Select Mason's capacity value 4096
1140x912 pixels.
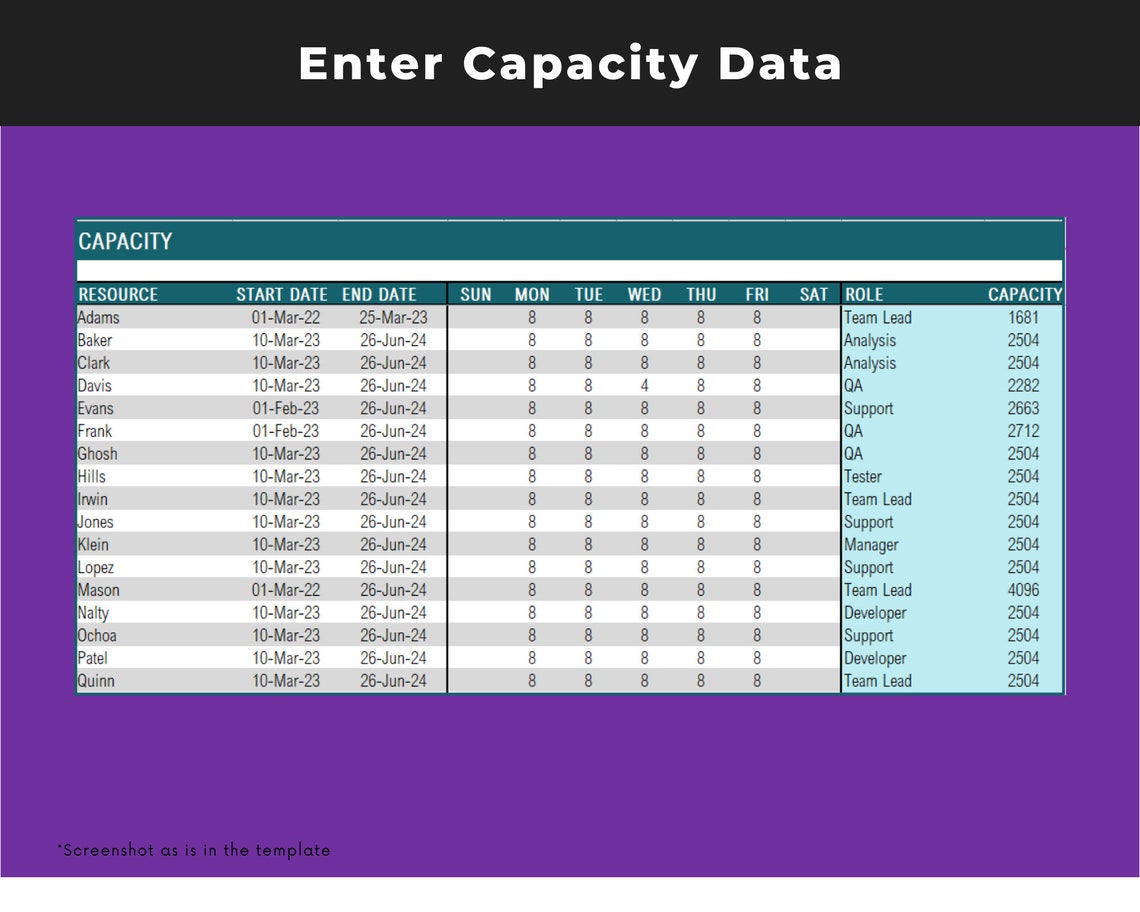pyautogui.click(x=1023, y=590)
